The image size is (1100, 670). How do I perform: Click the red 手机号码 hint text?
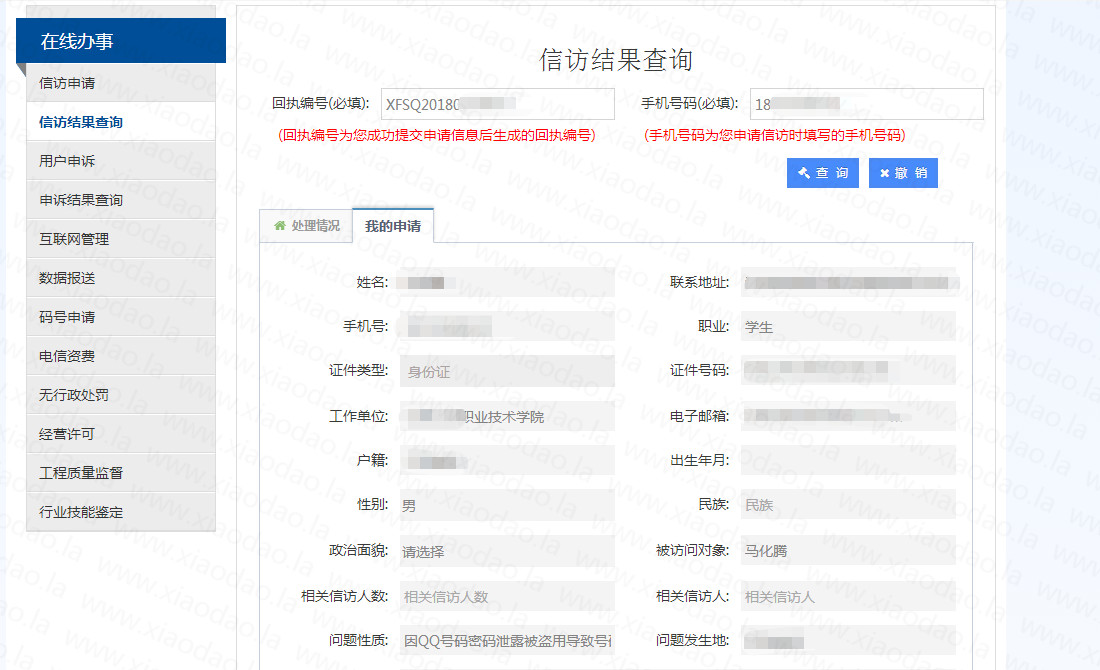774,135
